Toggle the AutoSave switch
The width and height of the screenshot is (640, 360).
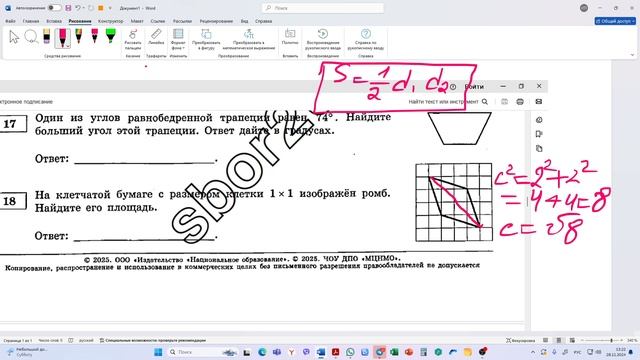click(x=54, y=8)
